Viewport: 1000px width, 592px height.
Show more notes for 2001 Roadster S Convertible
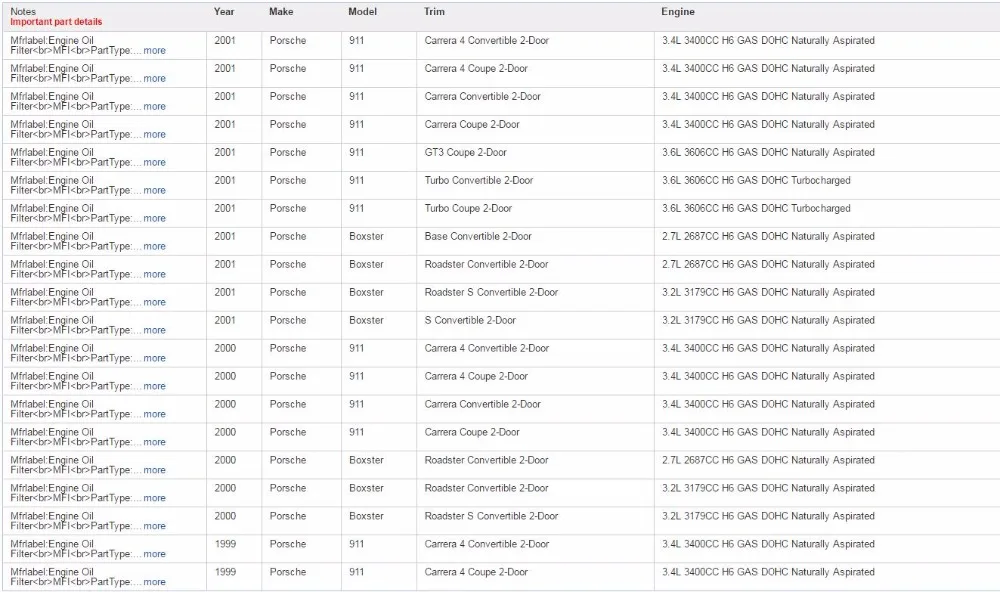pyautogui.click(x=154, y=302)
